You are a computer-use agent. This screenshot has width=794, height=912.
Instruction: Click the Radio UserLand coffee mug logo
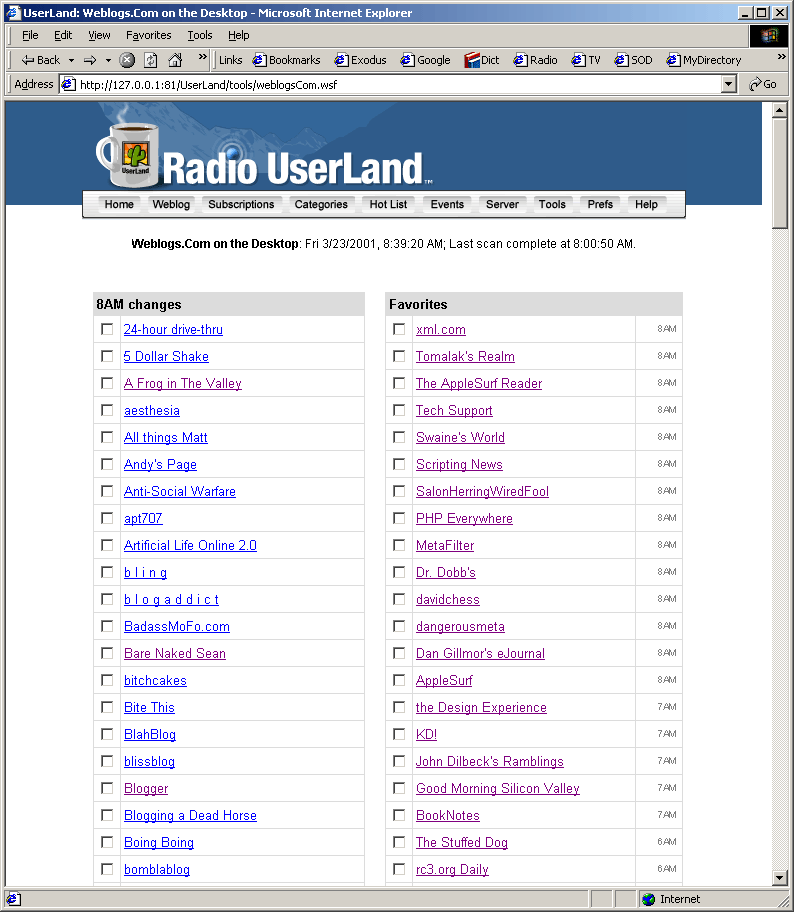(x=124, y=153)
